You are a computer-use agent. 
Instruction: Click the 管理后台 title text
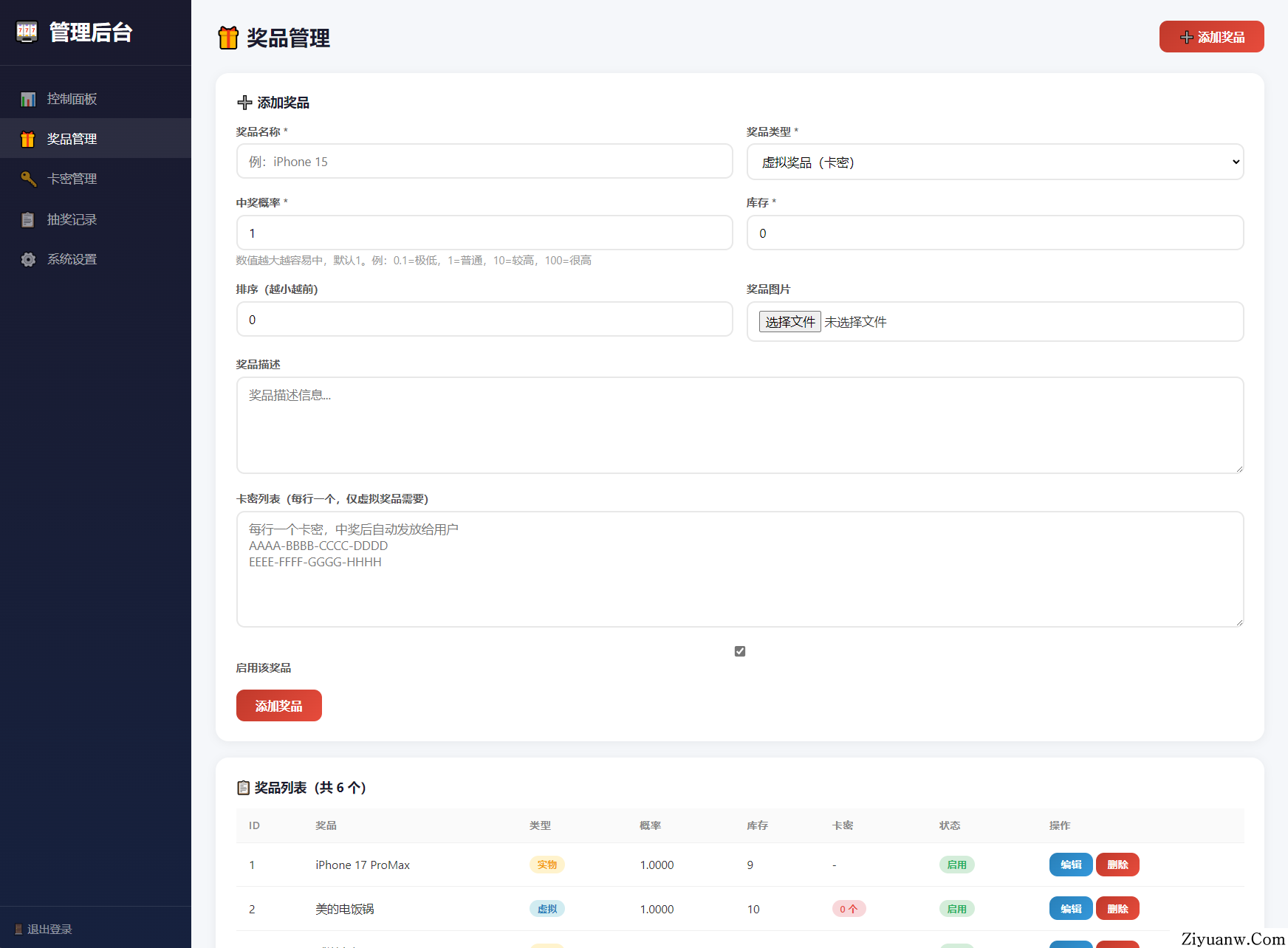[91, 32]
